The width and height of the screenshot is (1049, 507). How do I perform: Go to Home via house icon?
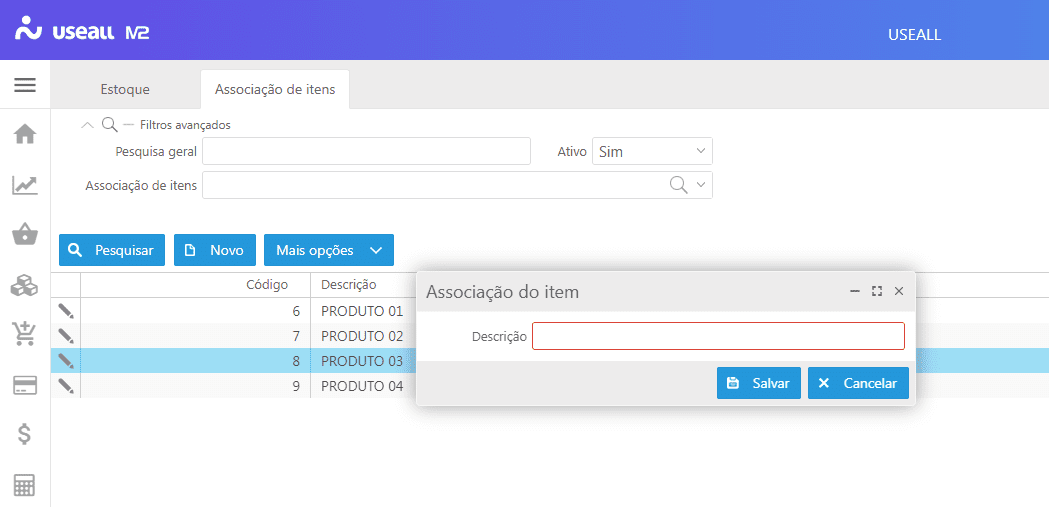tap(25, 134)
